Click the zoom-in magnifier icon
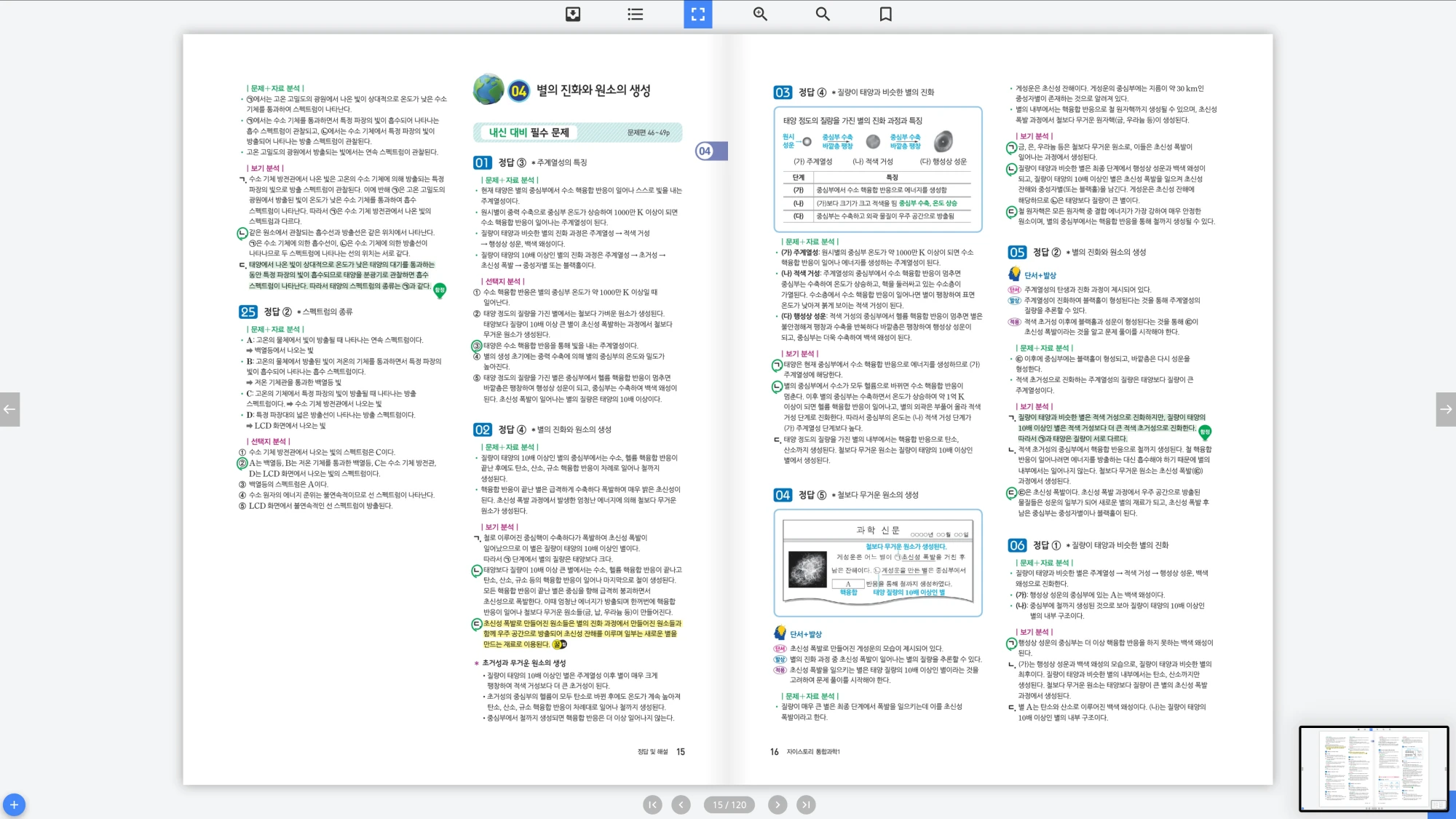 click(x=760, y=14)
